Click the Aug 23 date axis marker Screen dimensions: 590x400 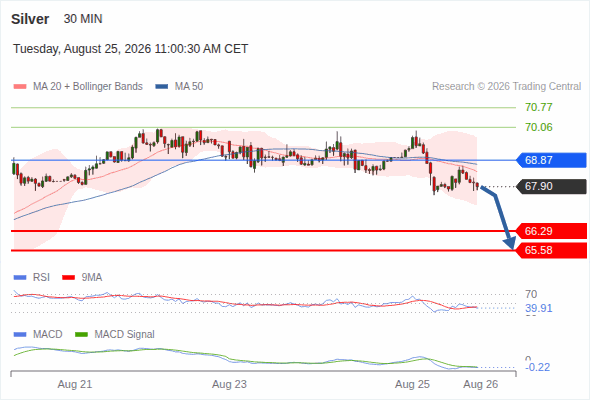point(229,385)
